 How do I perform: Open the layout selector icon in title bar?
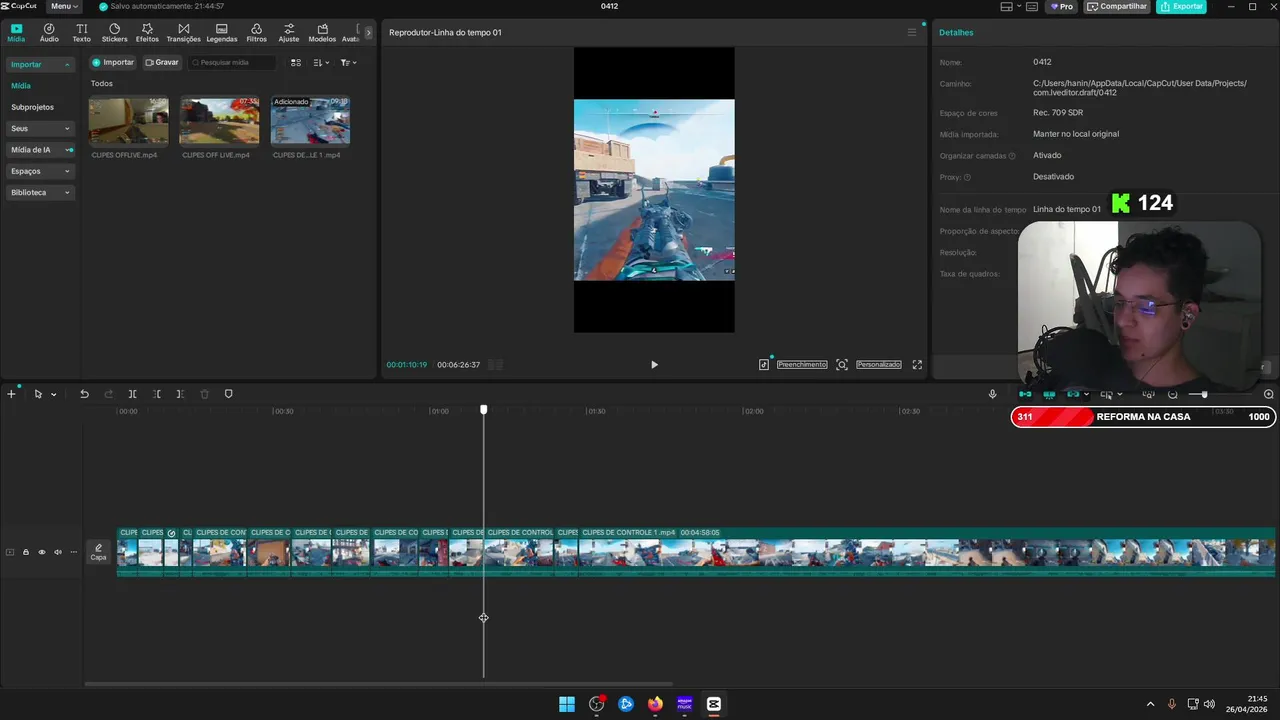tap(1006, 6)
